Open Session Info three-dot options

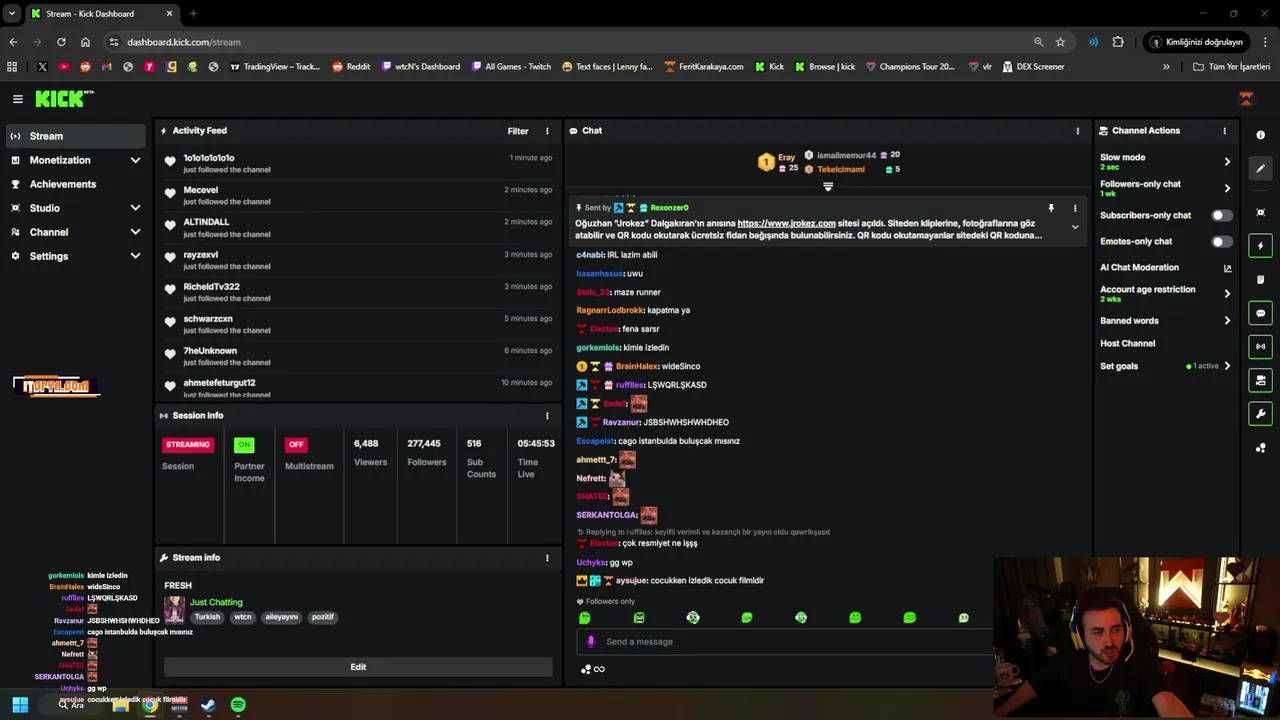[547, 416]
